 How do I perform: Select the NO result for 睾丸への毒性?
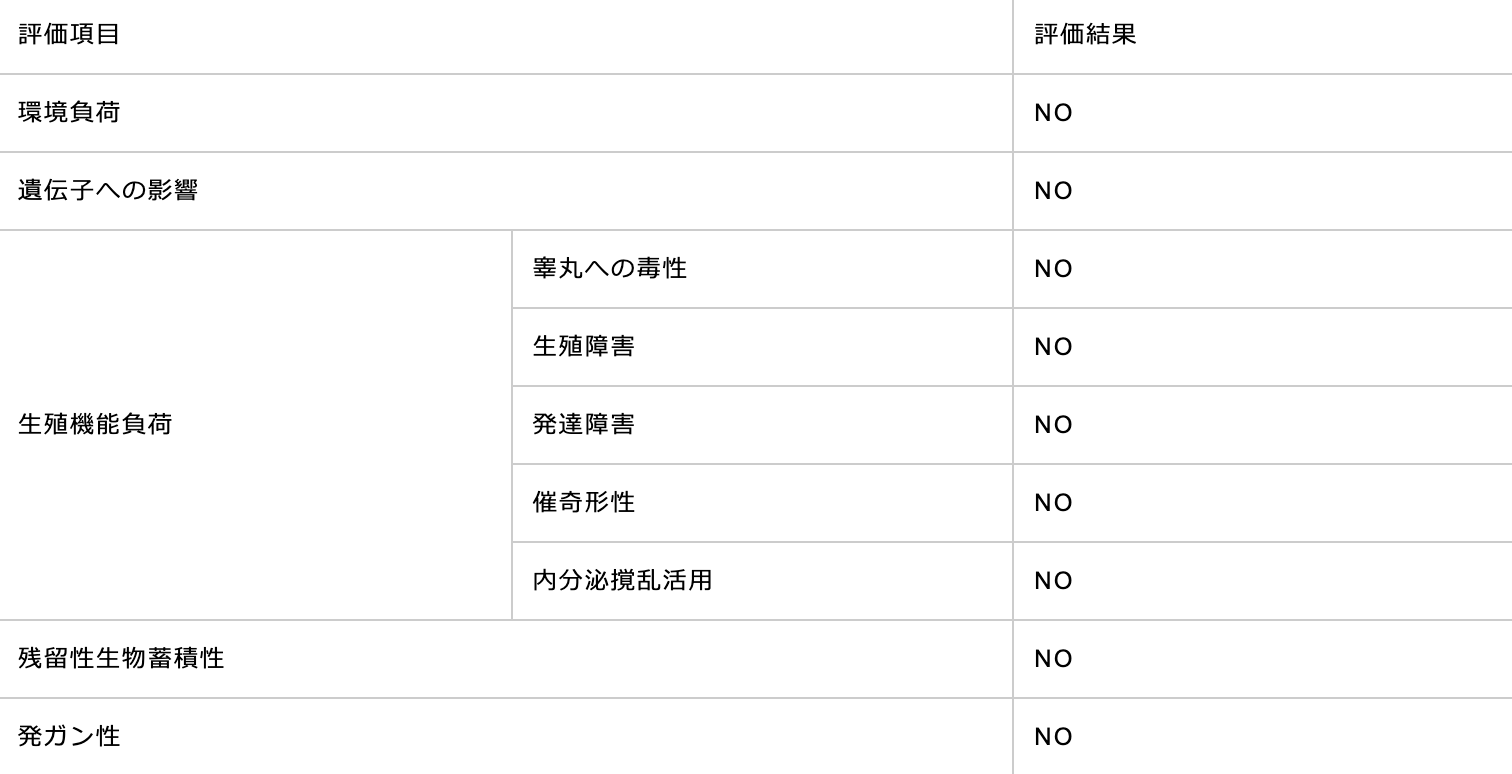tap(1263, 269)
